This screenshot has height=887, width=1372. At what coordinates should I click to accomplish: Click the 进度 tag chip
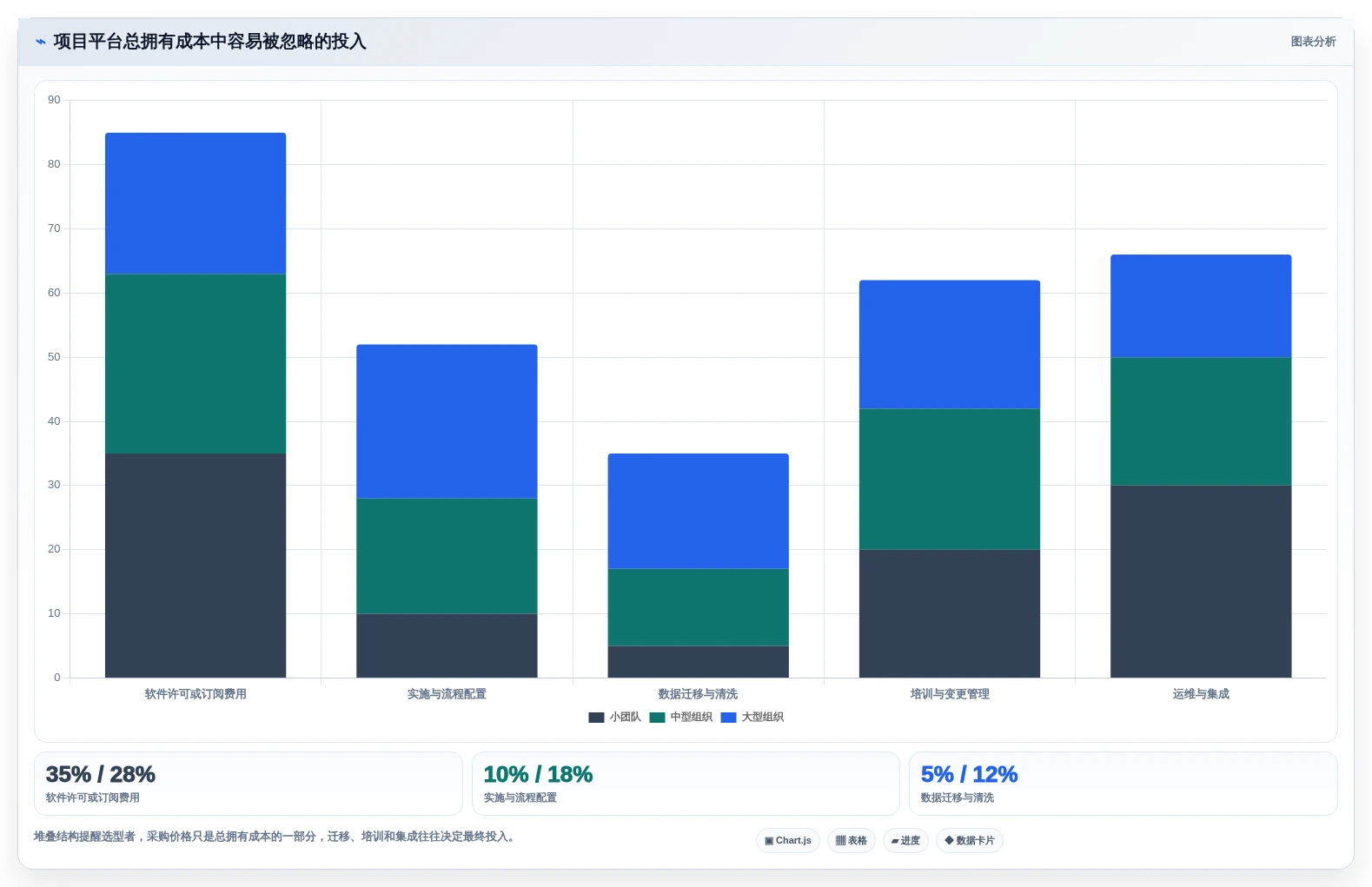coord(905,841)
